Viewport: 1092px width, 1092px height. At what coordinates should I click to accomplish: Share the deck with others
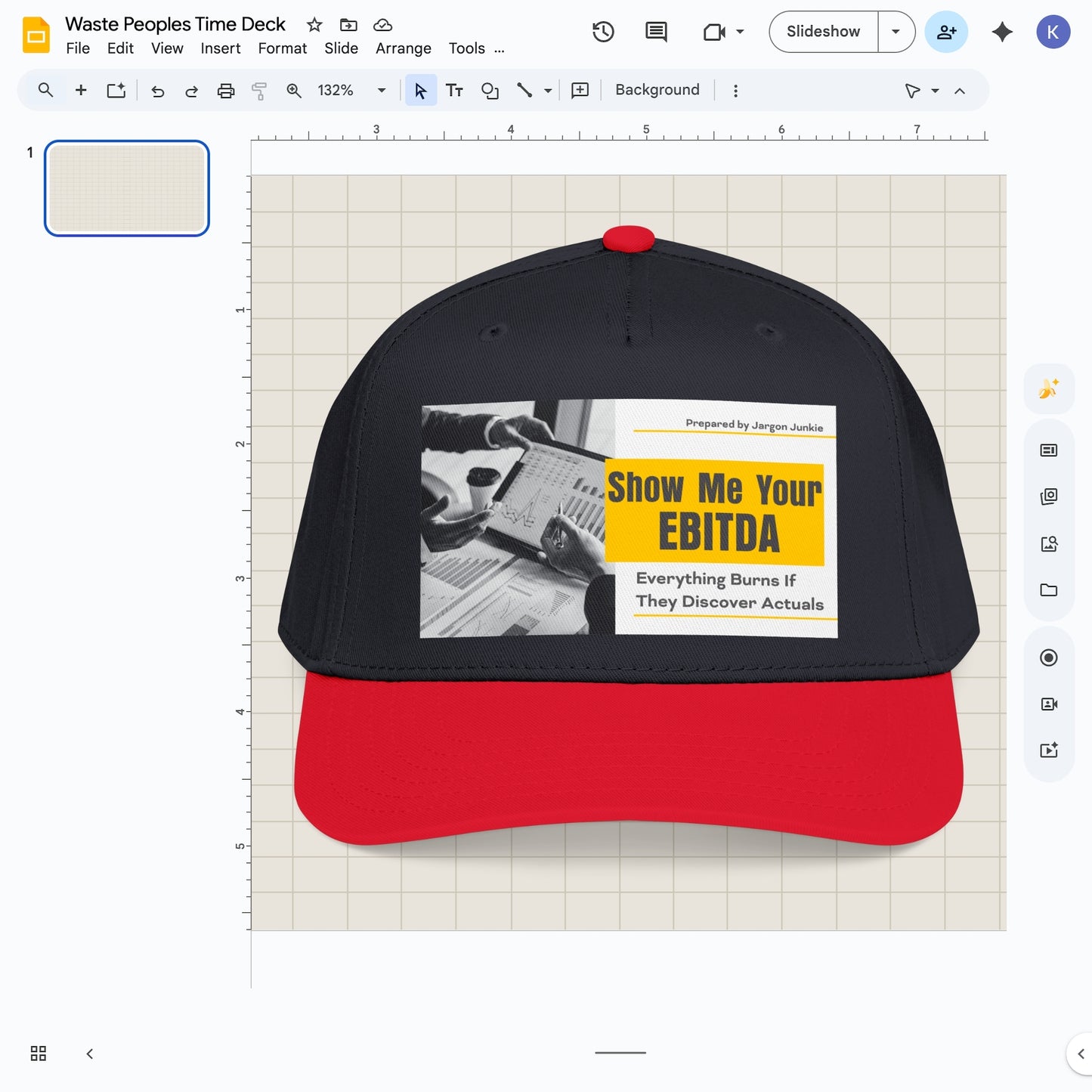(x=946, y=32)
